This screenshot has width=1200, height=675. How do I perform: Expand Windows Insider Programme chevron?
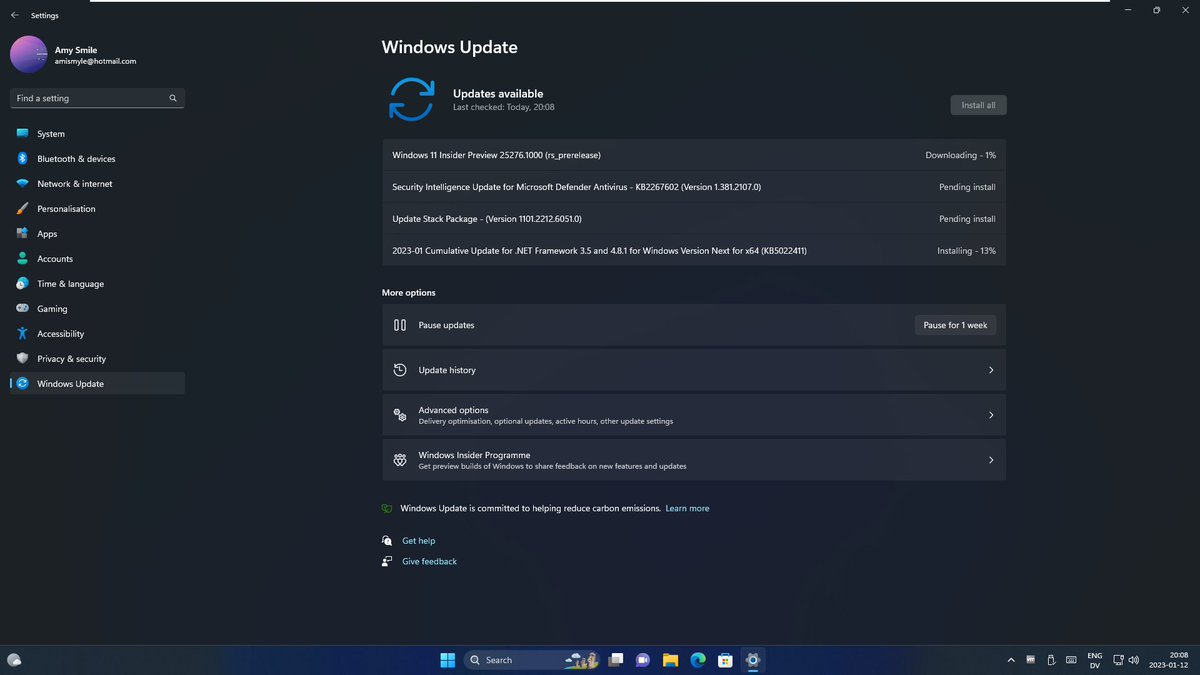(991, 460)
